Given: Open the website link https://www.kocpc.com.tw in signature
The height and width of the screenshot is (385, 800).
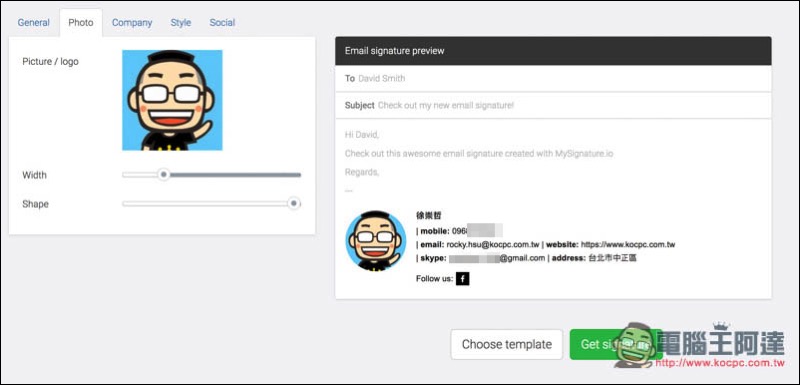Looking at the screenshot, I should click(628, 245).
